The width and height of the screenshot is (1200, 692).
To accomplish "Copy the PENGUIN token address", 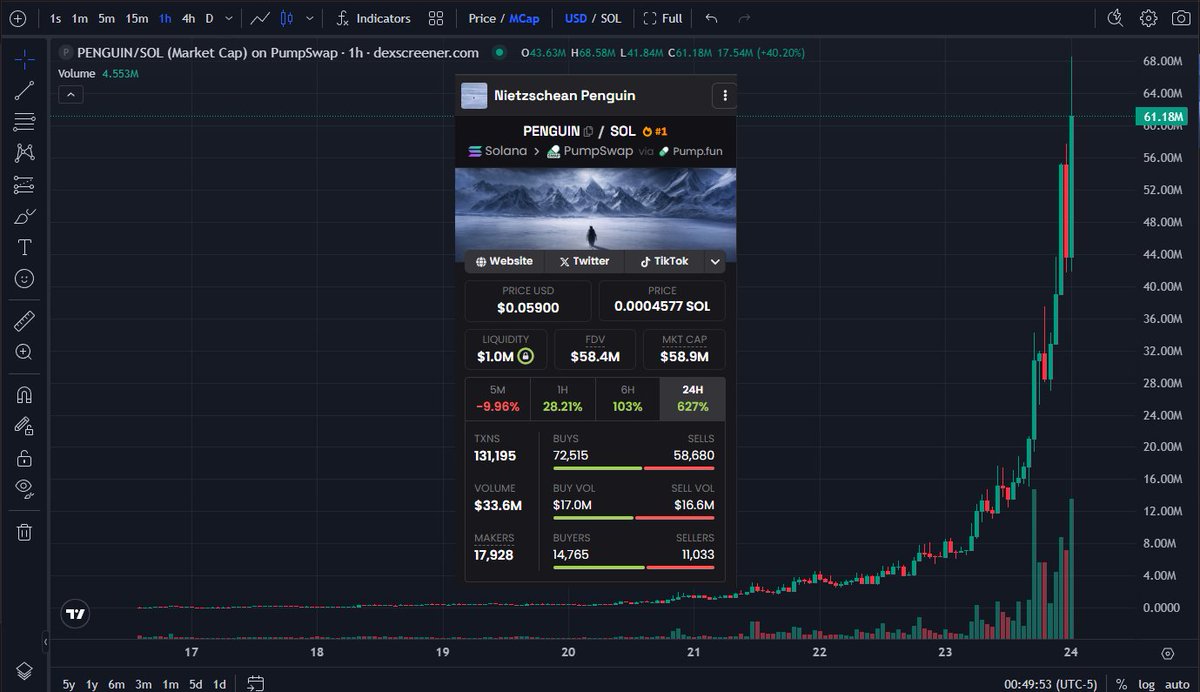I will (x=588, y=131).
